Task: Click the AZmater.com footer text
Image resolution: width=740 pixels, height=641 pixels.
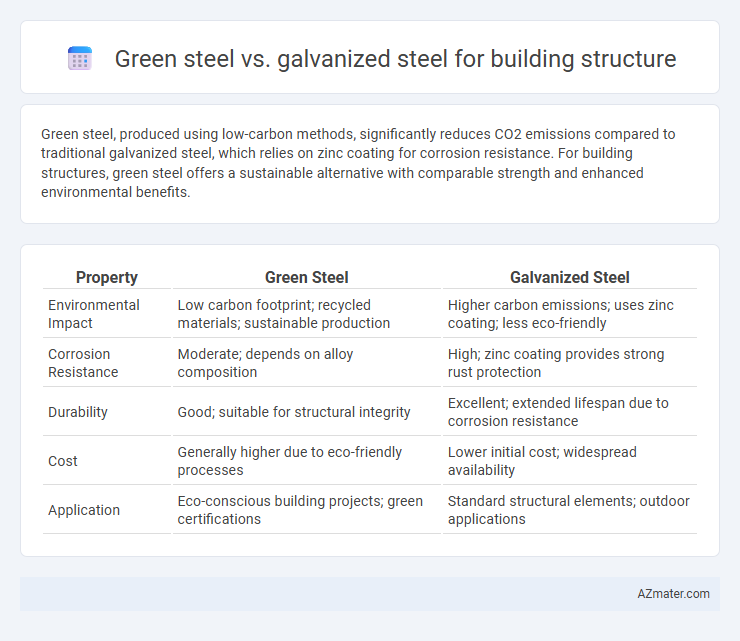Action: (673, 594)
